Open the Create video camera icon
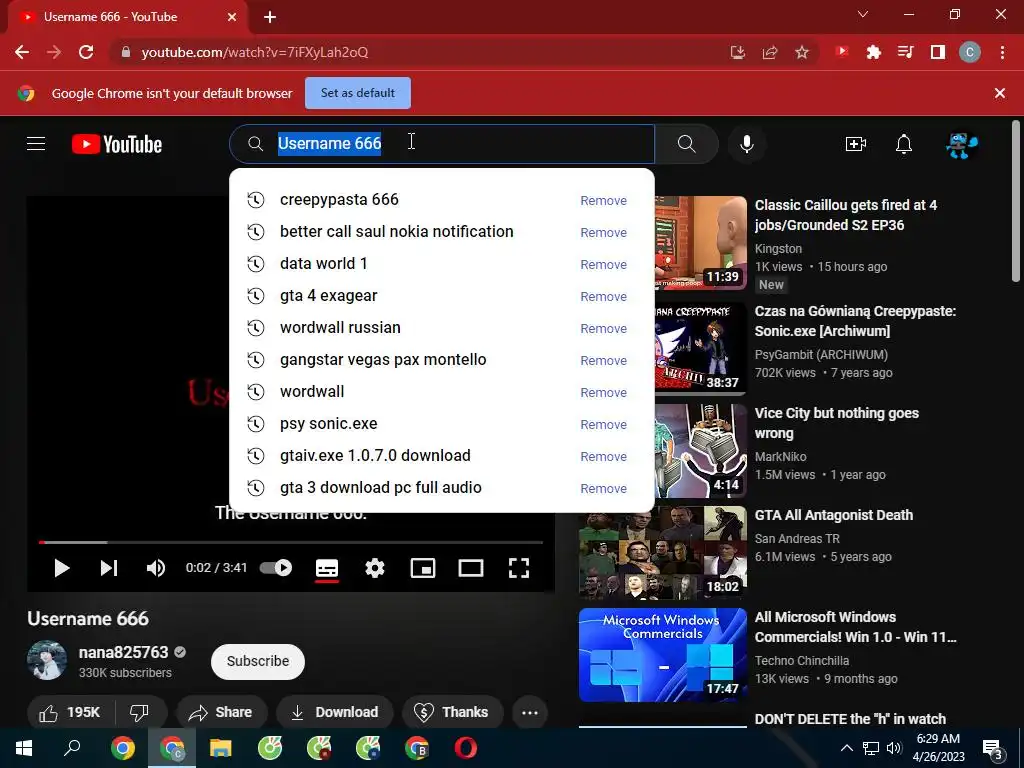Viewport: 1024px width, 768px height. tap(856, 144)
